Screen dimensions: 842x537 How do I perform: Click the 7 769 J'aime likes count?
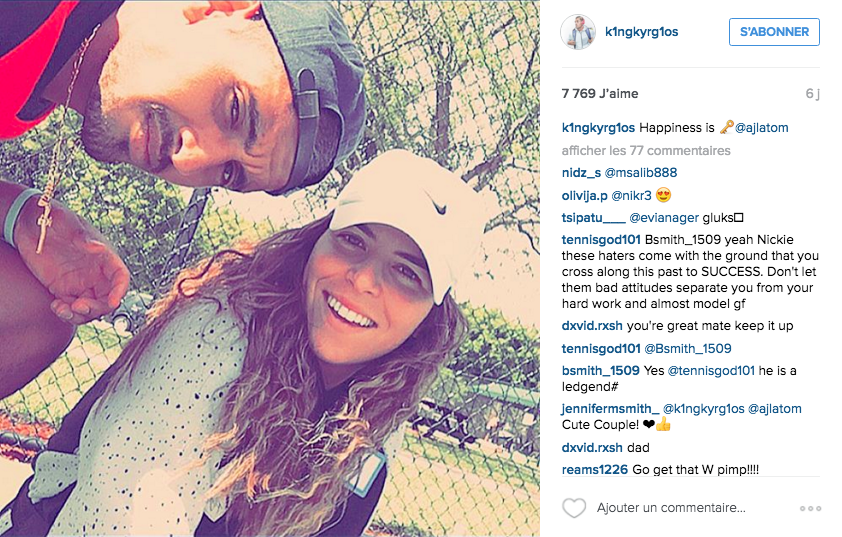(x=600, y=93)
